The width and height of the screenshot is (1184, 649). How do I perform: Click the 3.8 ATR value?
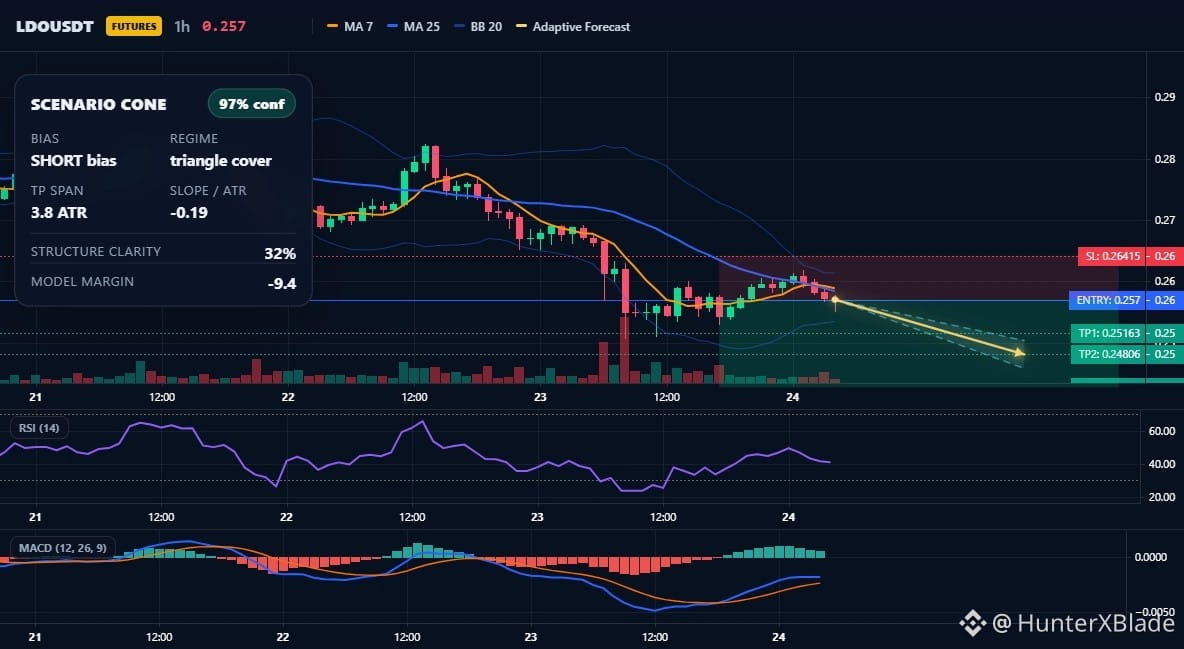point(59,212)
